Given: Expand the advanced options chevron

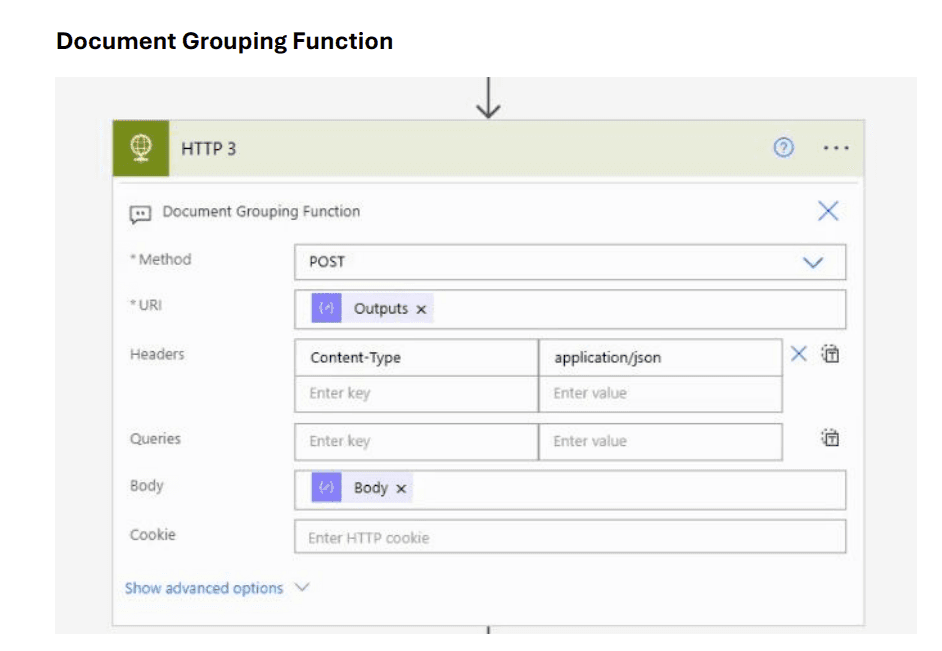Looking at the screenshot, I should 302,587.
